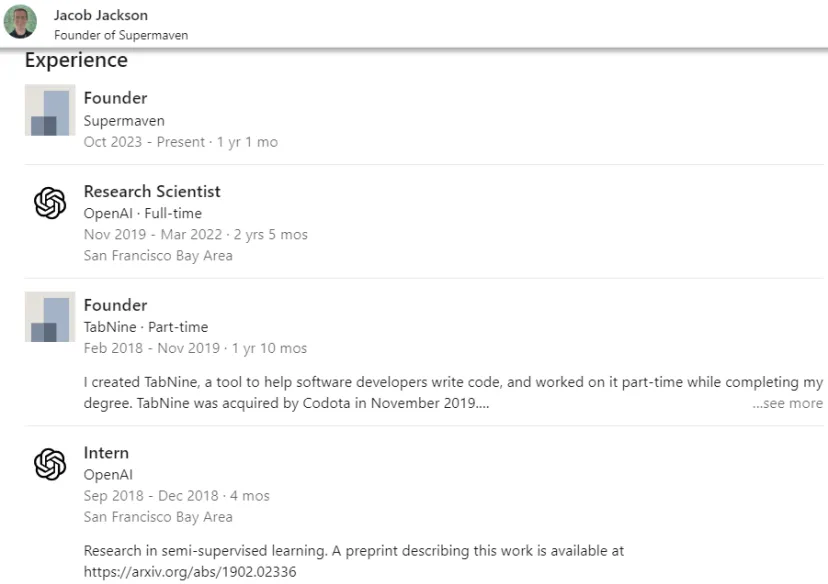Expand TabNine description with see more
Screen dimensions: 828x584
click(787, 403)
